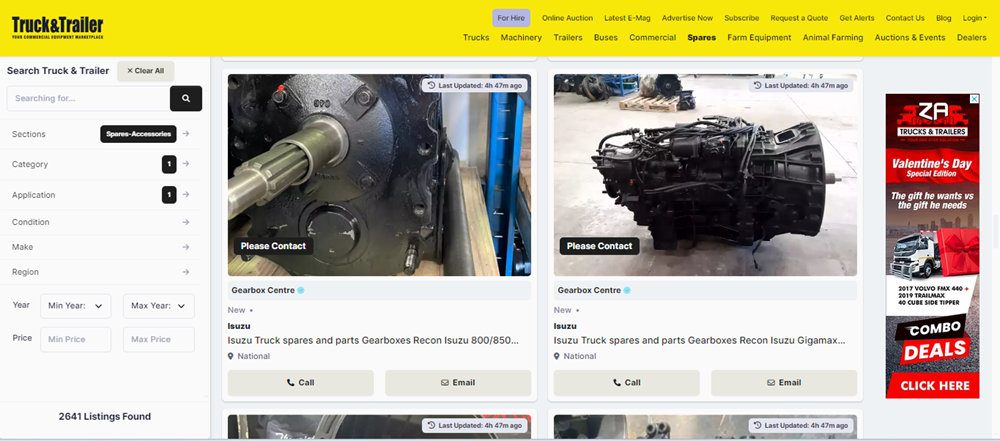This screenshot has width=1000, height=441.
Task: Open the Online Auction link
Action: [x=568, y=18]
